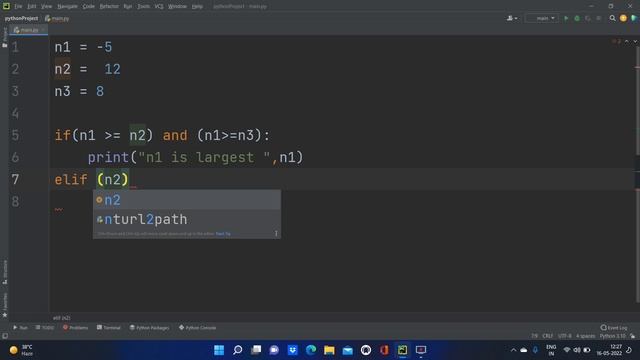Open Microsoft Edge from the taskbar
Image resolution: width=640 pixels, height=360 pixels.
click(311, 350)
